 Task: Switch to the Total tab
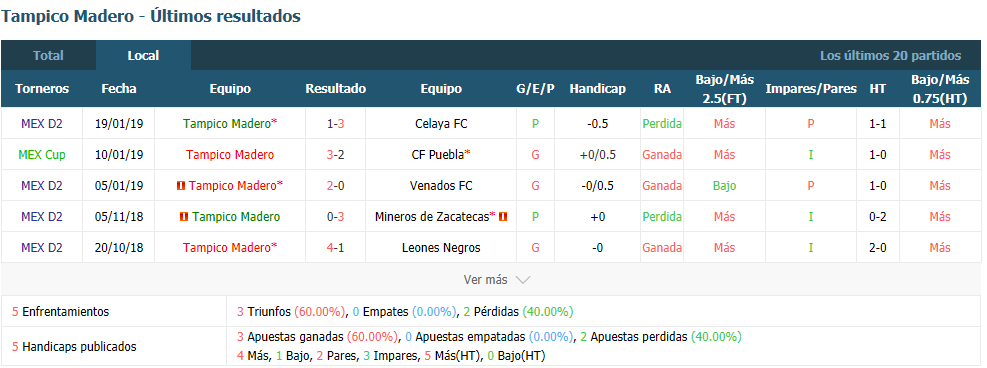[x=48, y=55]
